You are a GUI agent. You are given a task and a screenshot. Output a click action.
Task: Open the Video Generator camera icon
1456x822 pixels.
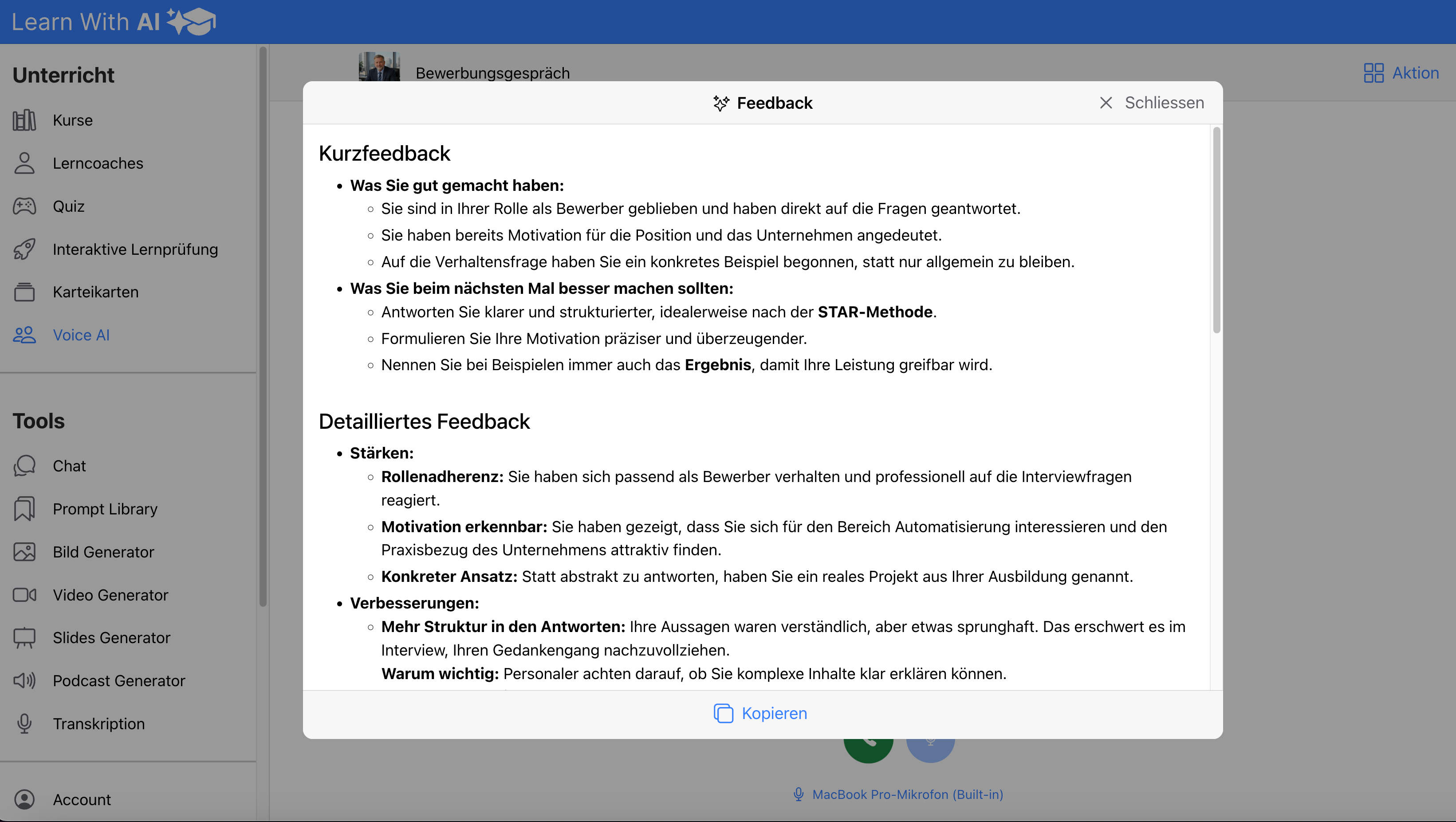pyautogui.click(x=24, y=595)
